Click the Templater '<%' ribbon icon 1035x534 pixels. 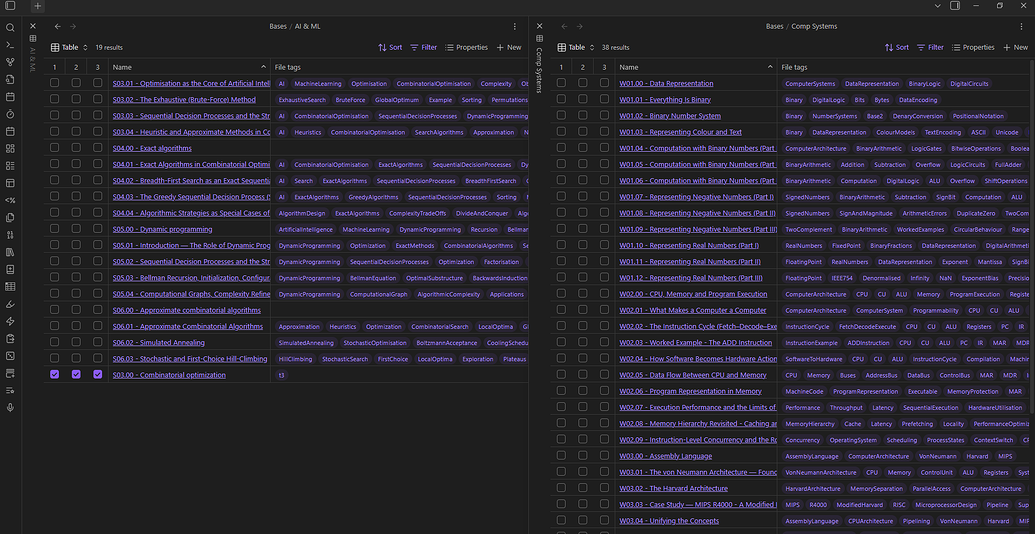click(10, 200)
